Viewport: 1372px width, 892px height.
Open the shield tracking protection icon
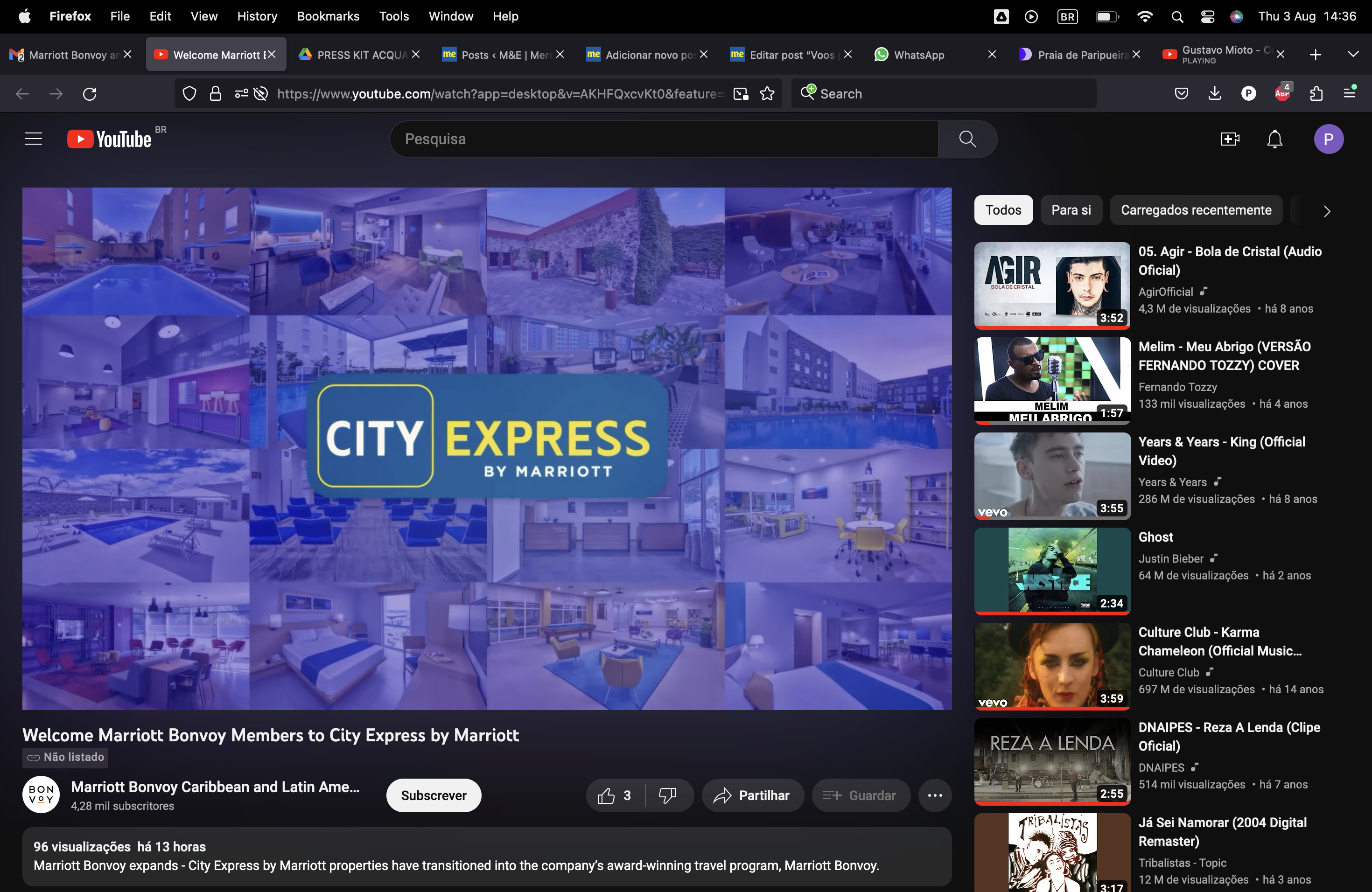(189, 93)
